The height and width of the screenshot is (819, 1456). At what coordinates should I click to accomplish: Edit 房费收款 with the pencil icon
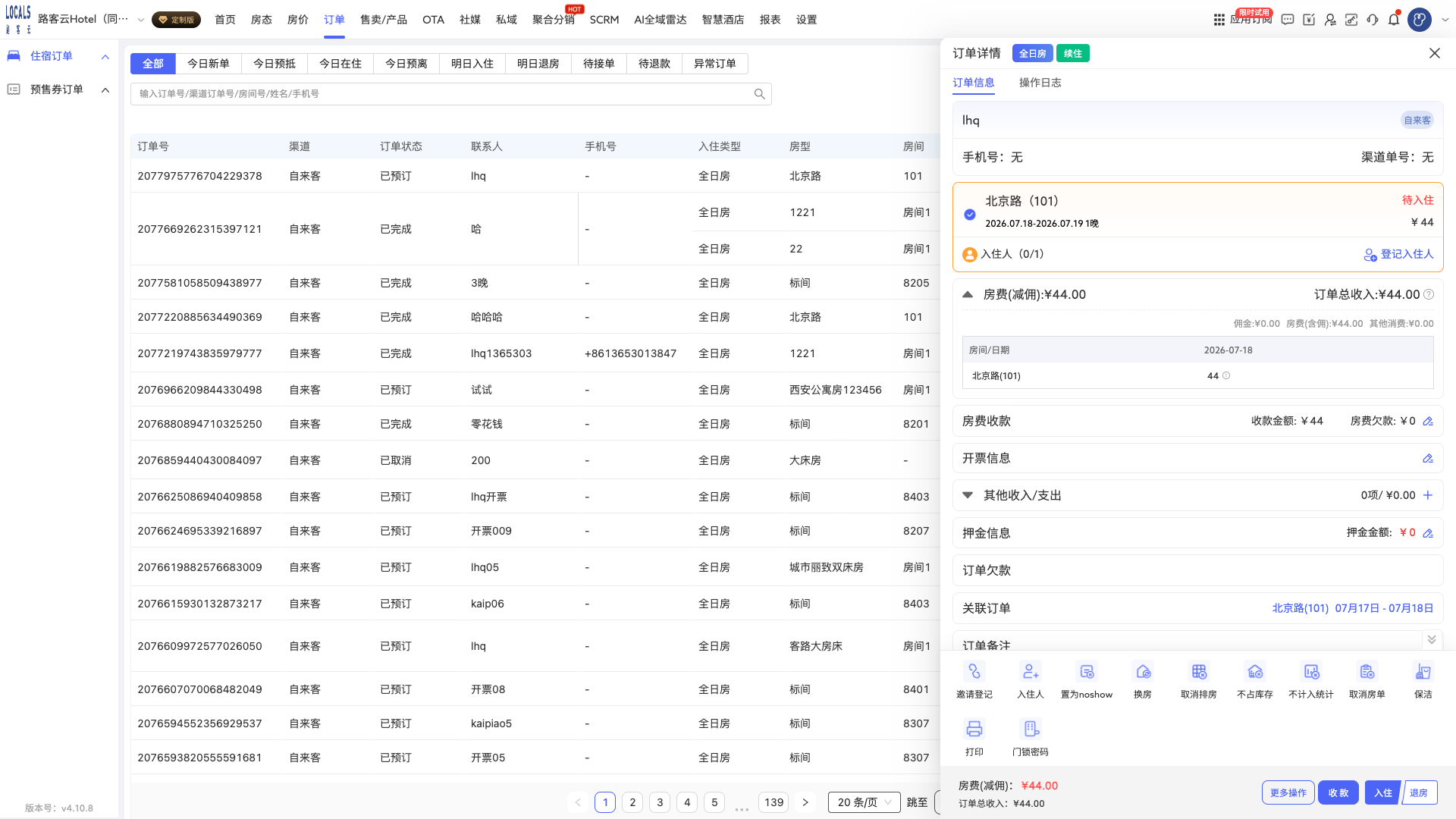click(1428, 422)
